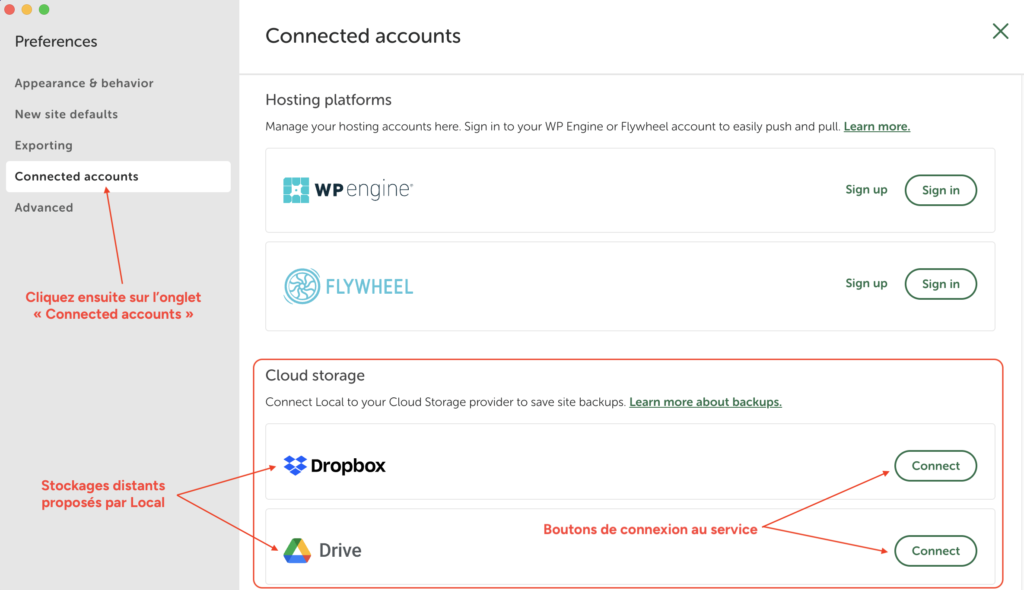Click the Connected accounts page title

pos(362,36)
